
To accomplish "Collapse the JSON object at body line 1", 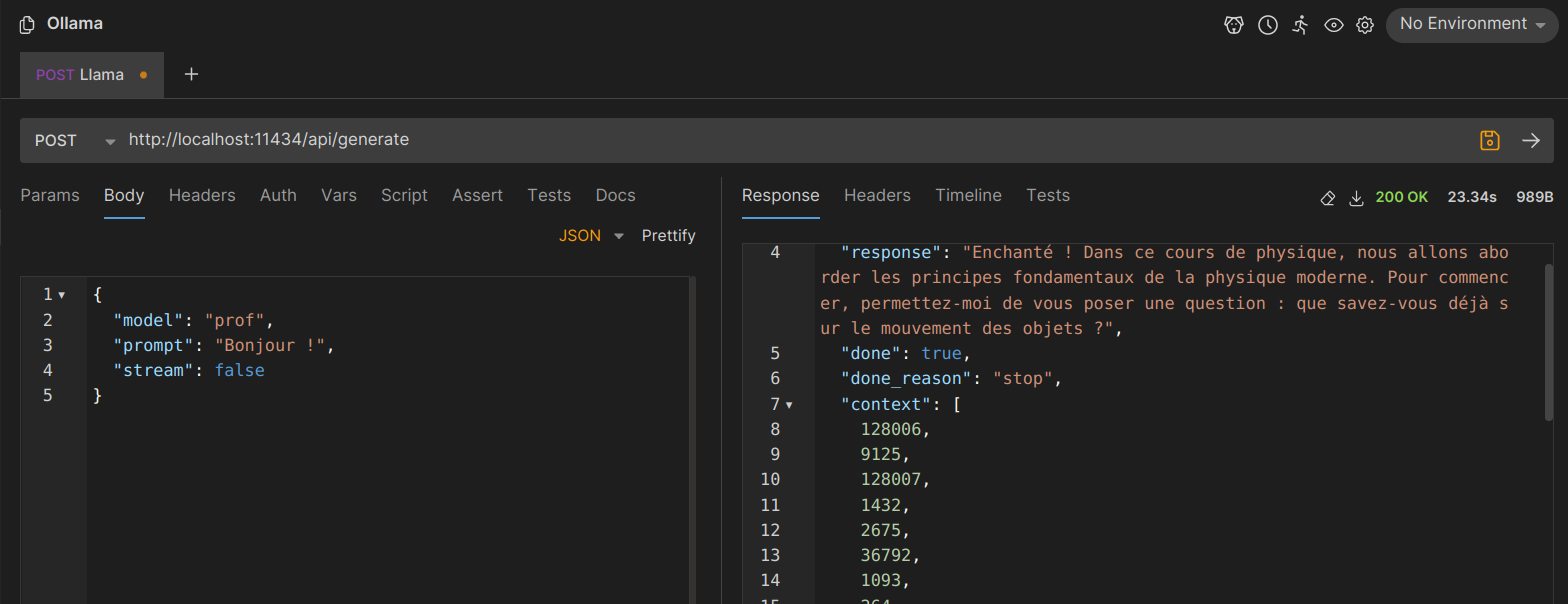I will click(x=62, y=296).
